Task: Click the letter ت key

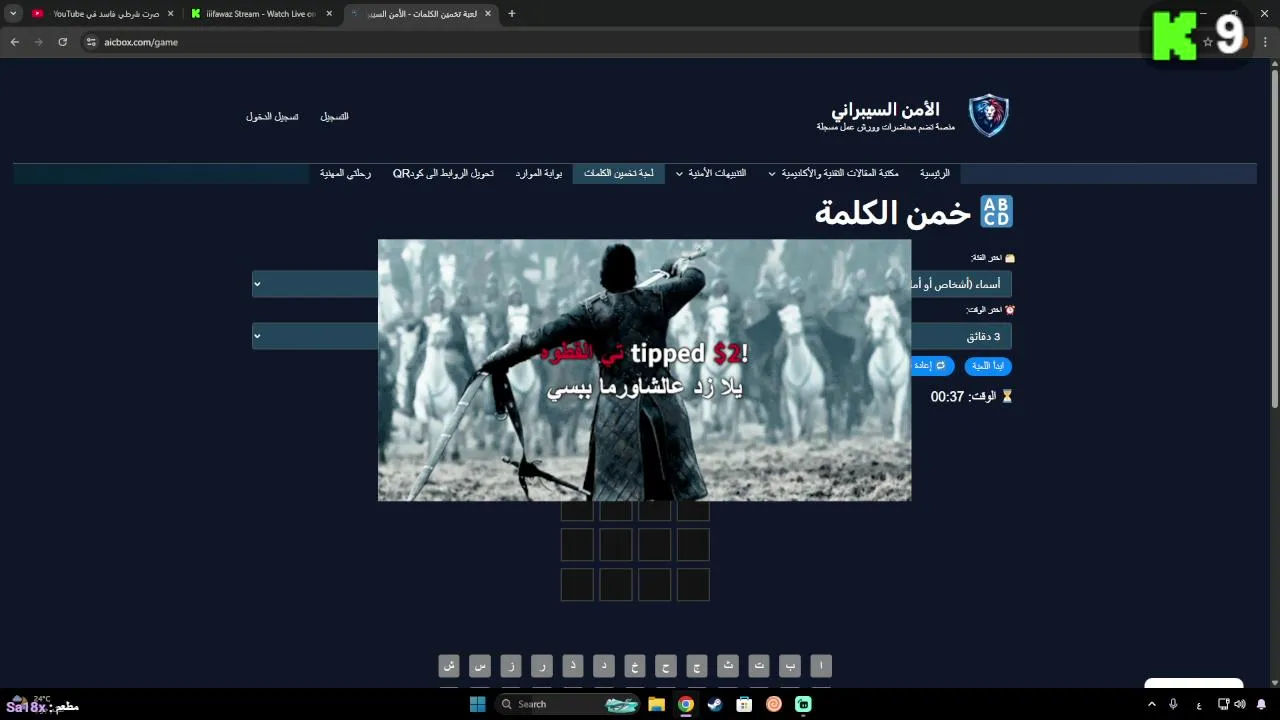Action: pyautogui.click(x=759, y=666)
